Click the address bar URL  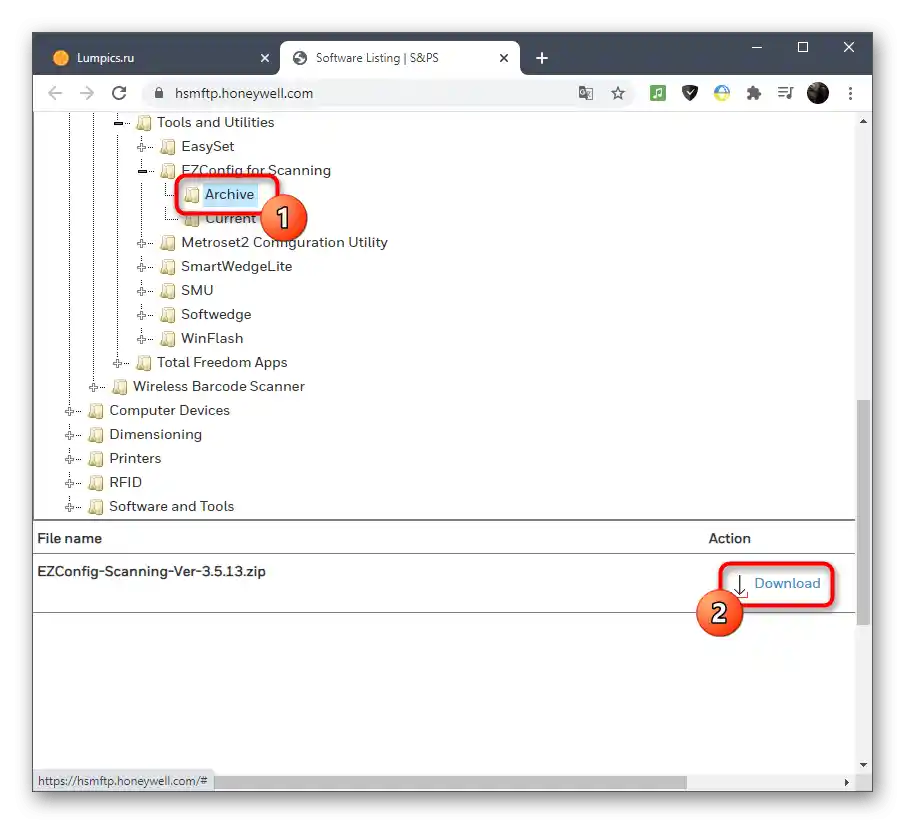(244, 93)
